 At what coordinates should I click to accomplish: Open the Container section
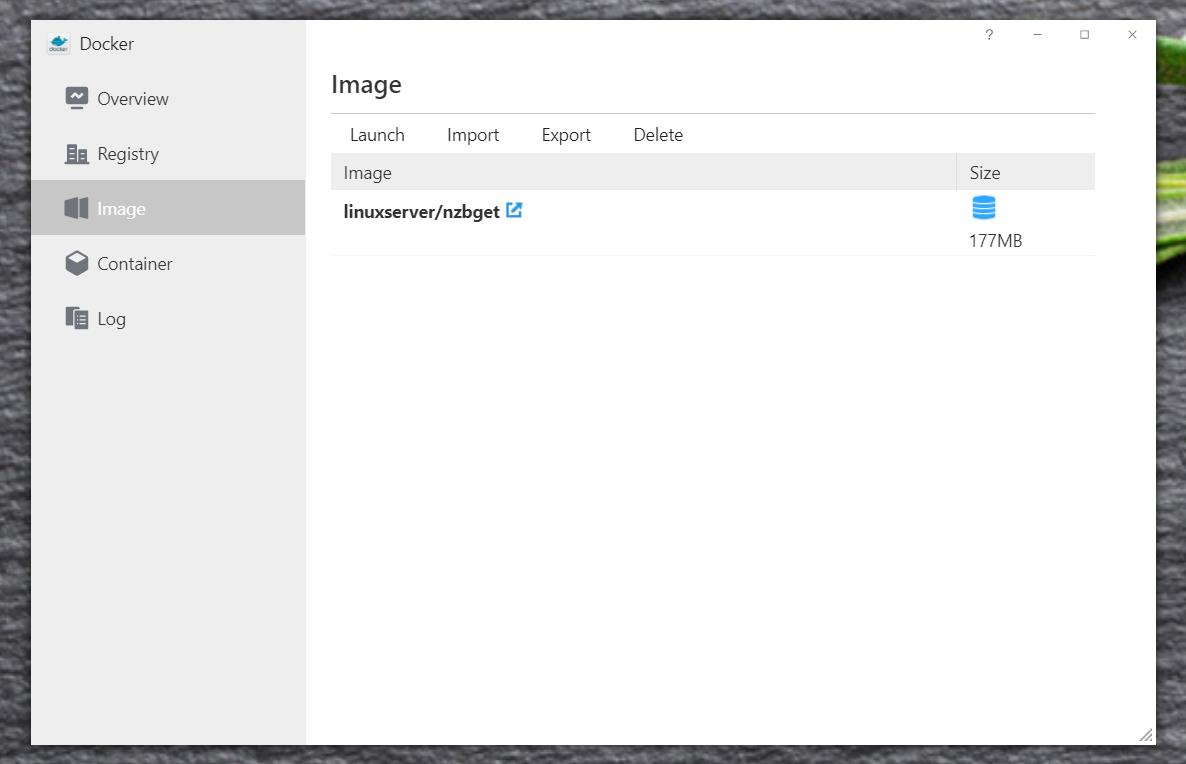coord(134,264)
